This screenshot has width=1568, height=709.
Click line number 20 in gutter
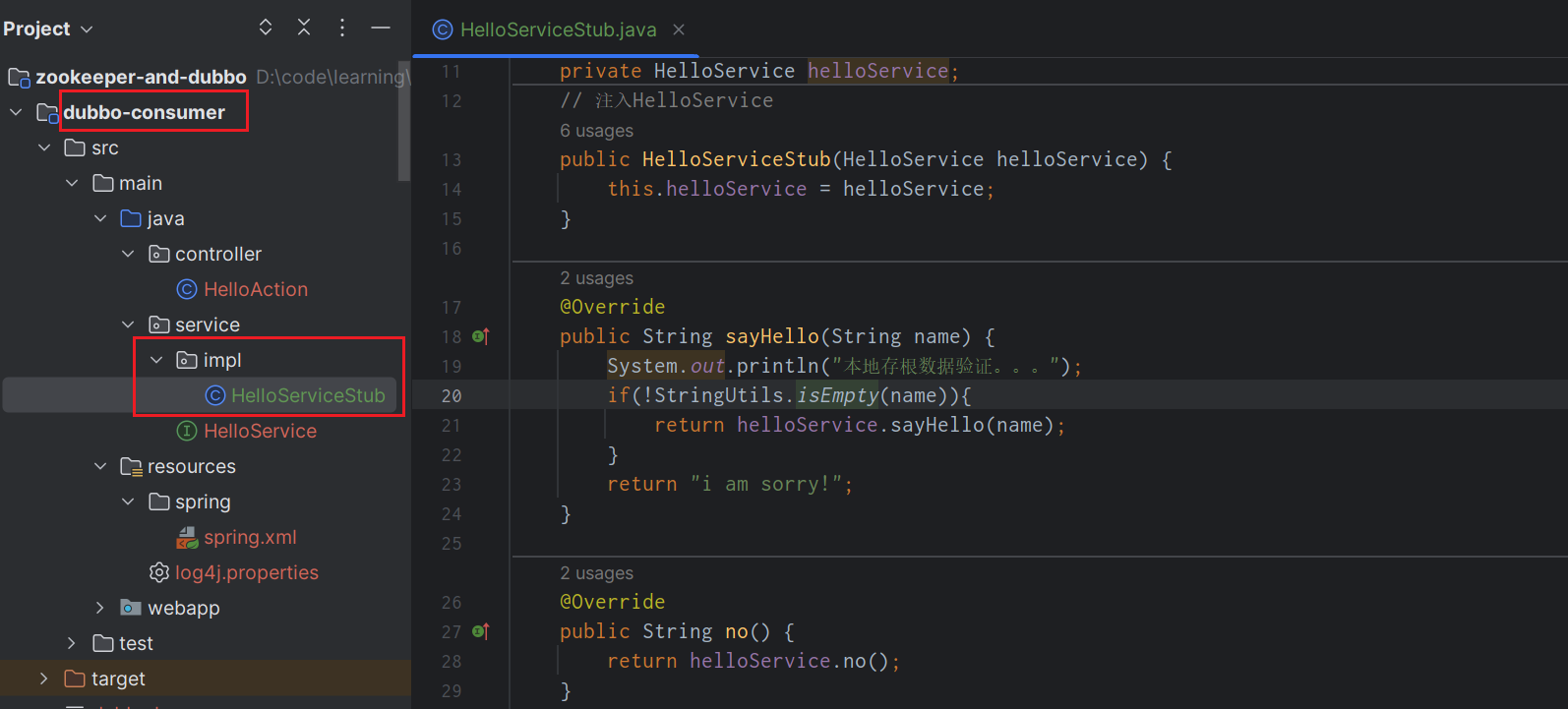click(x=452, y=395)
